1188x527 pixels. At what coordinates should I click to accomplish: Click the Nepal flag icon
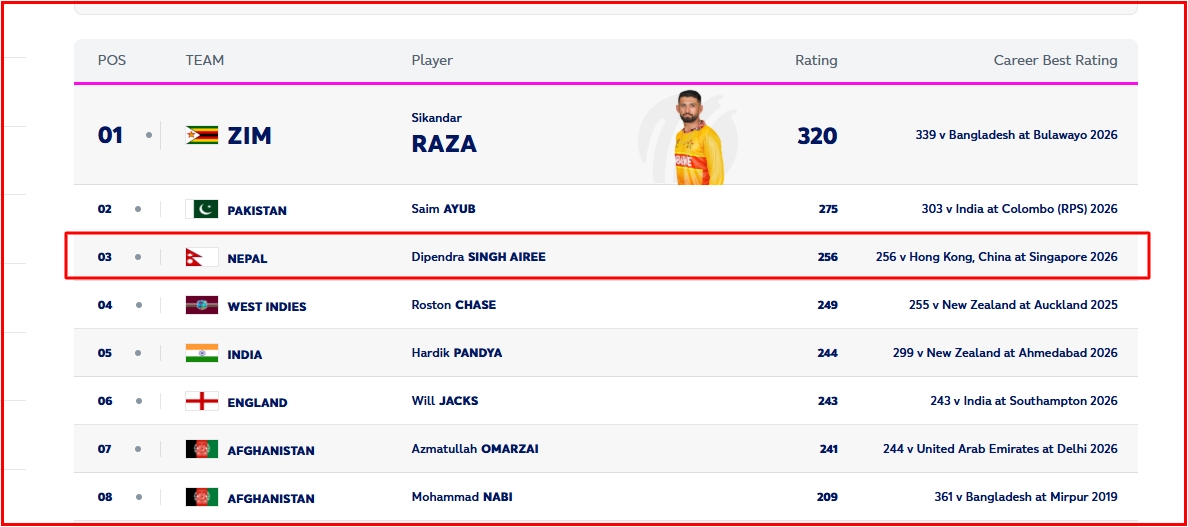(202, 257)
